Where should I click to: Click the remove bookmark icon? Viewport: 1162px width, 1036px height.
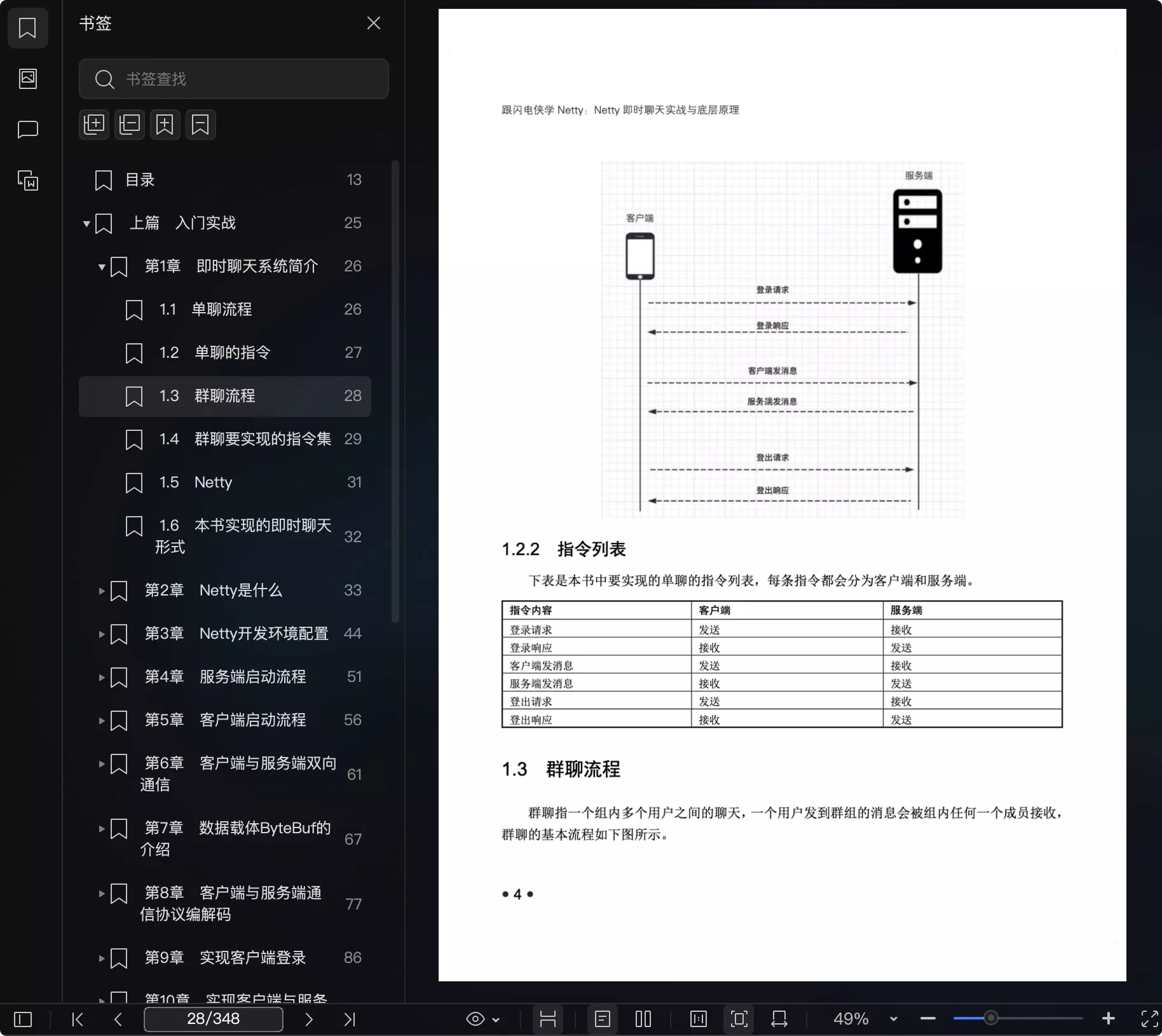pyautogui.click(x=200, y=125)
